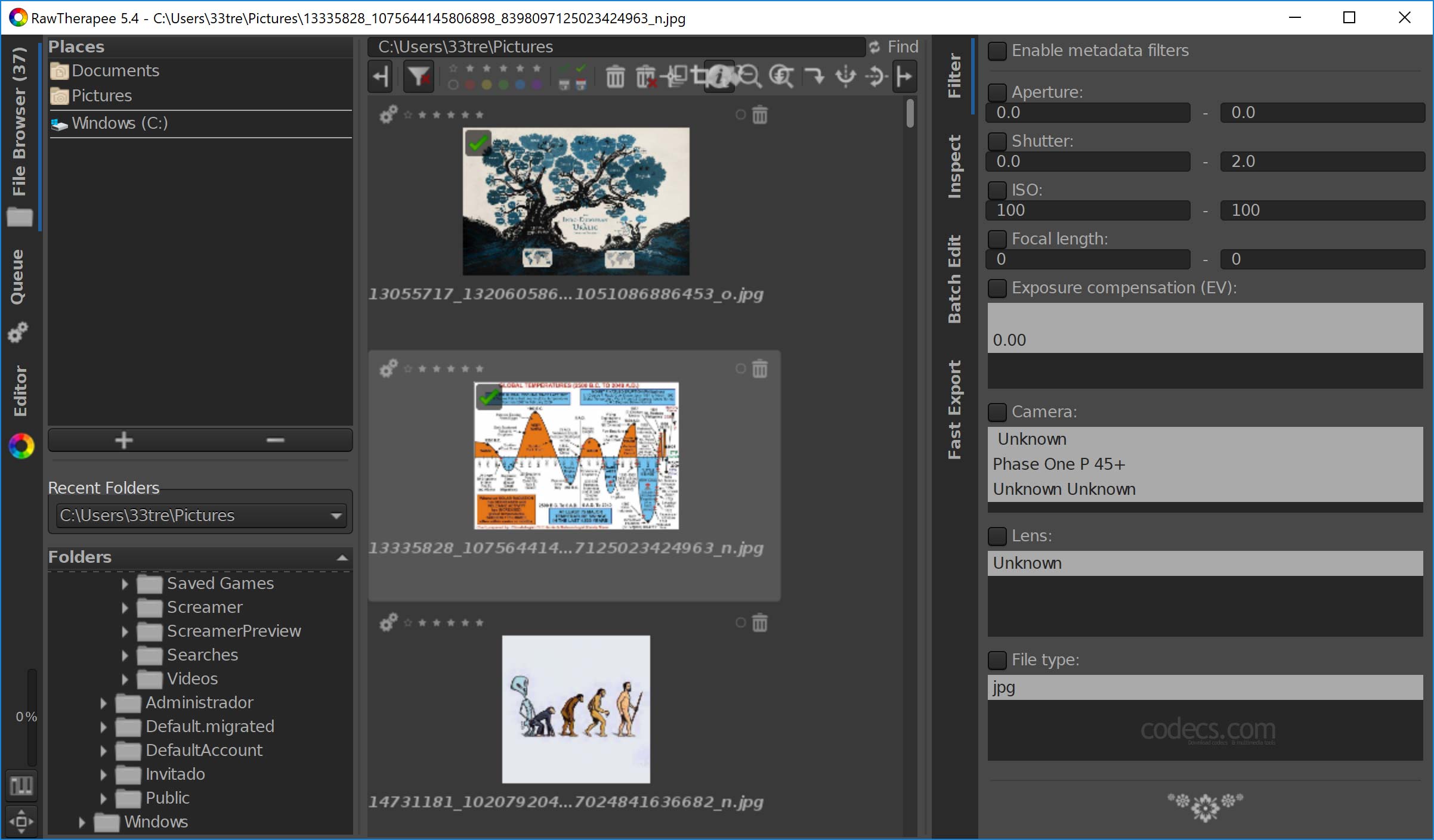
Task: Expand the Administrador folder
Action: 103,703
